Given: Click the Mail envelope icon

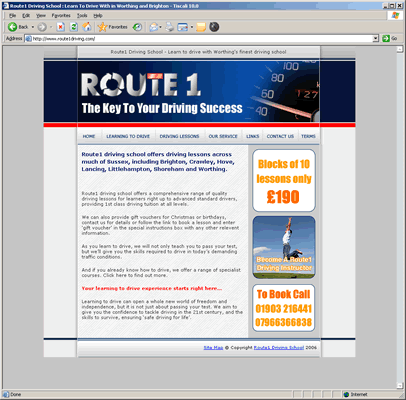Looking at the screenshot, I should (153, 27).
